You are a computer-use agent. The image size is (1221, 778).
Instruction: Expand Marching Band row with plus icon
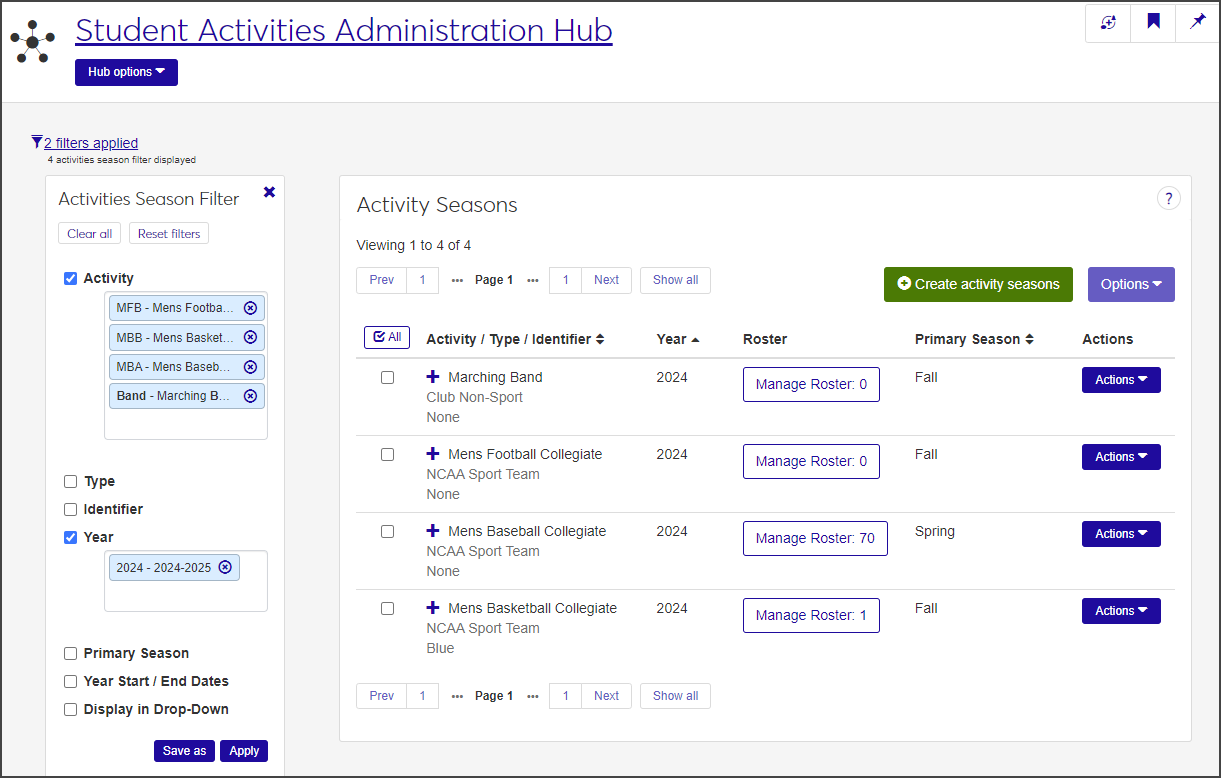tap(433, 377)
